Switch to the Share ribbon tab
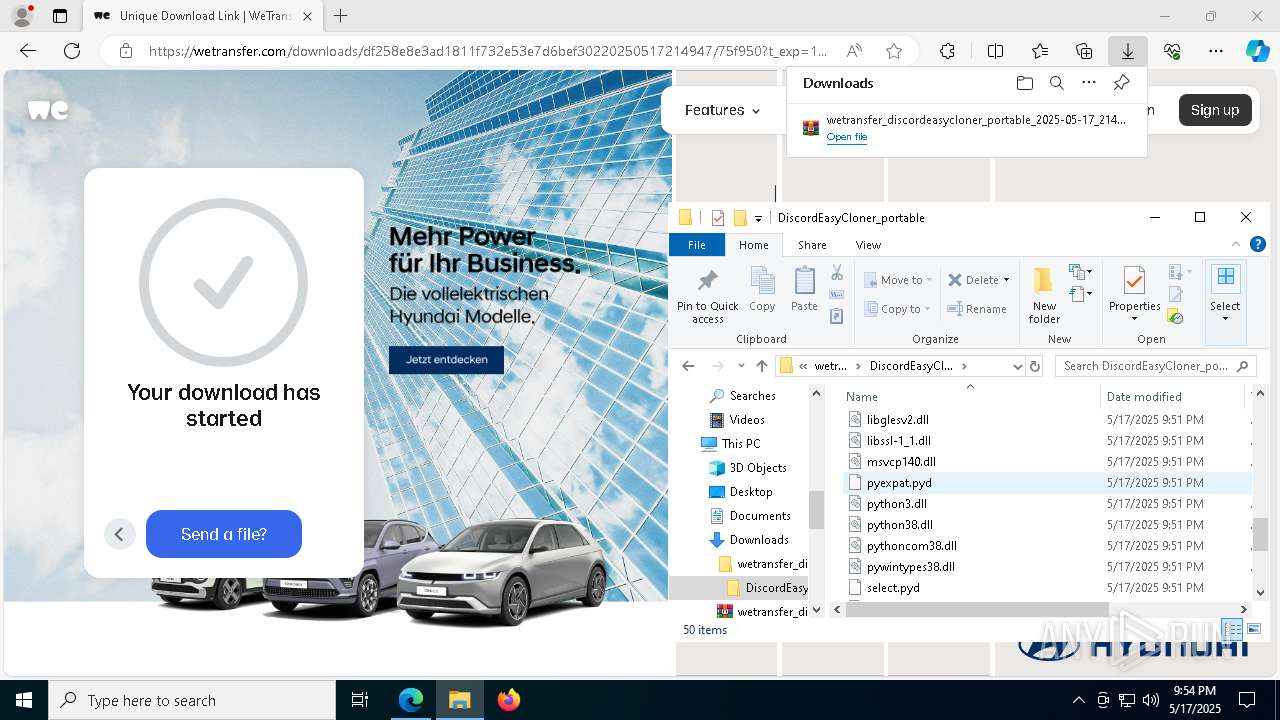This screenshot has width=1280, height=720. [812, 245]
